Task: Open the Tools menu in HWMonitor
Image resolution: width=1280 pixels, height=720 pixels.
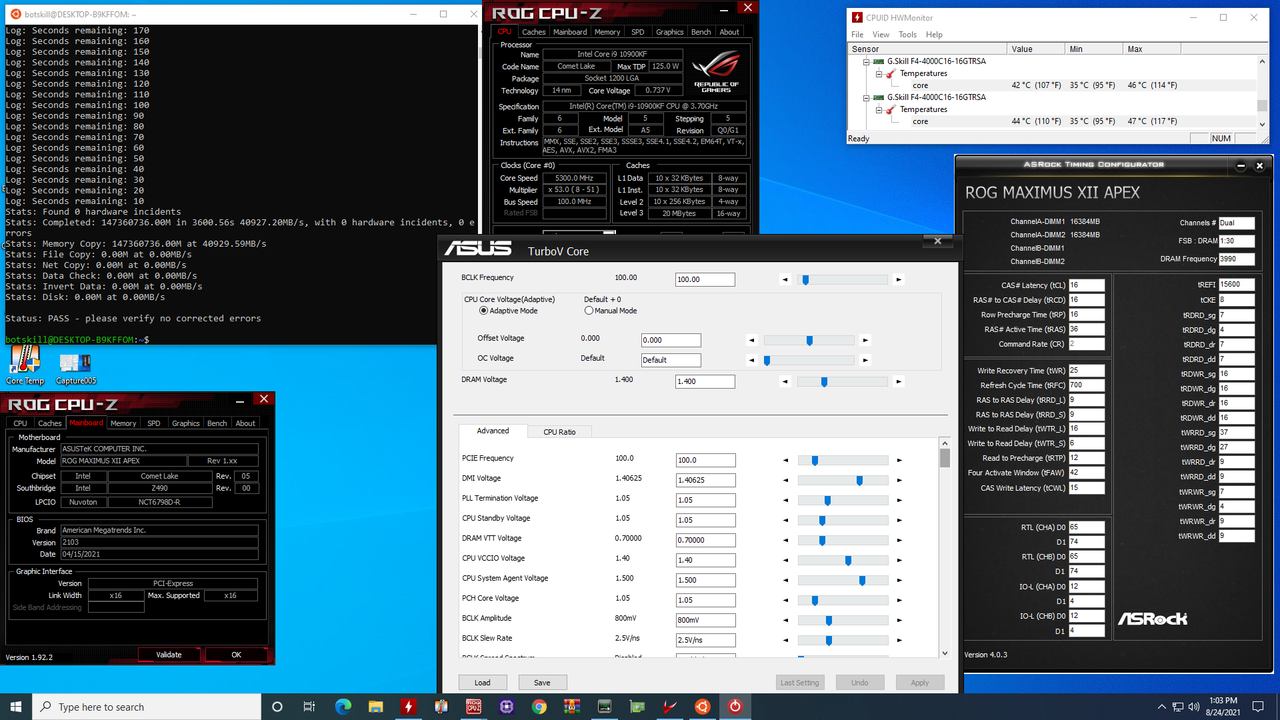Action: click(x=907, y=34)
